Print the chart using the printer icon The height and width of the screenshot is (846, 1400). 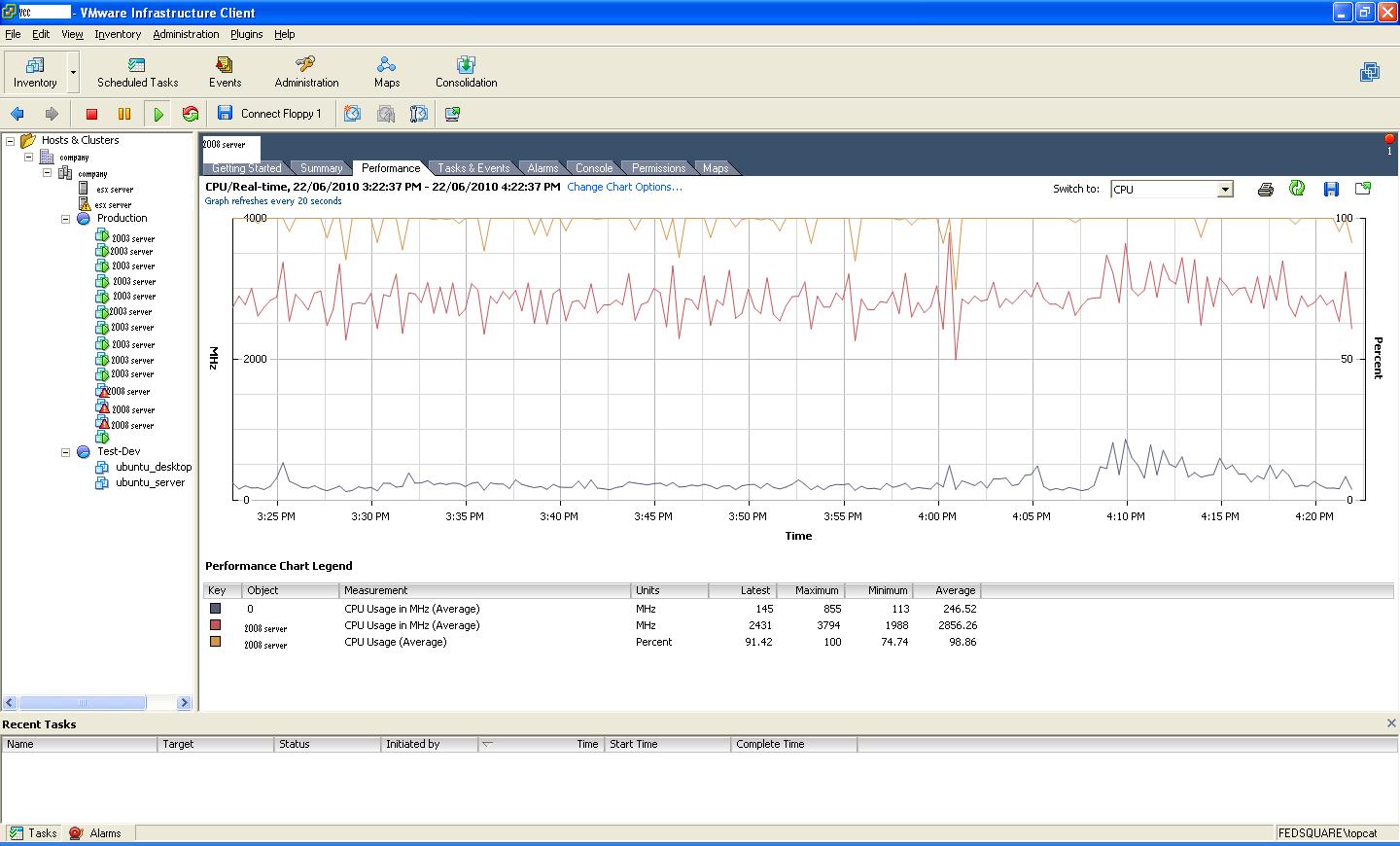pos(1265,189)
